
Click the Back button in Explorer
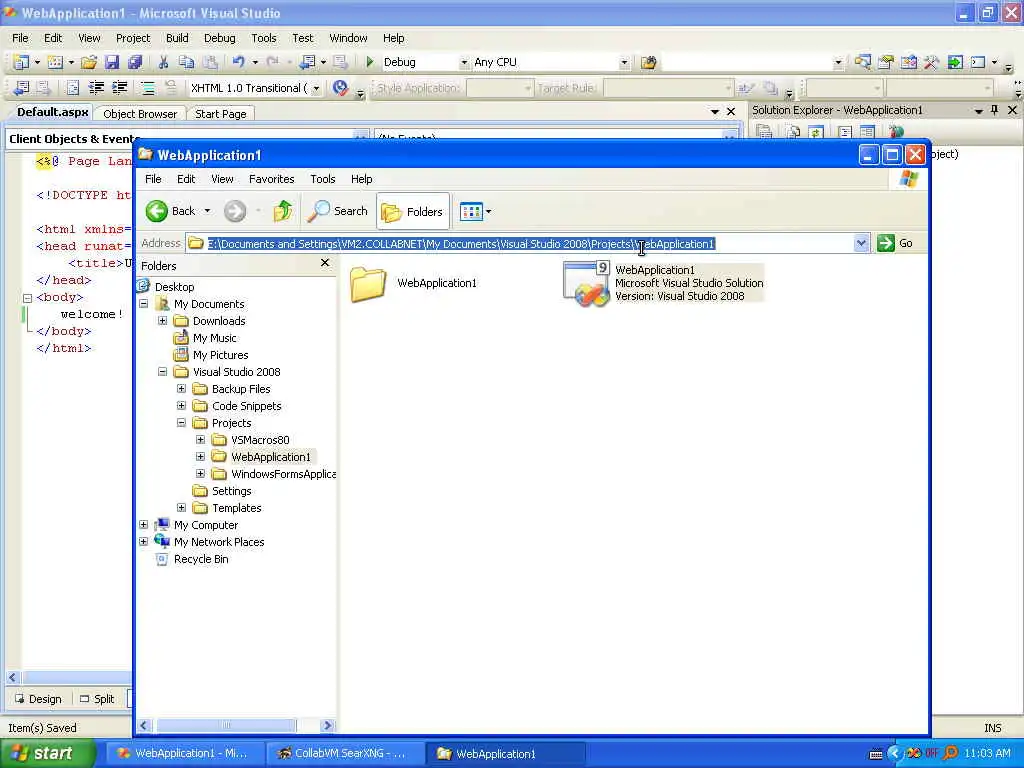(171, 211)
